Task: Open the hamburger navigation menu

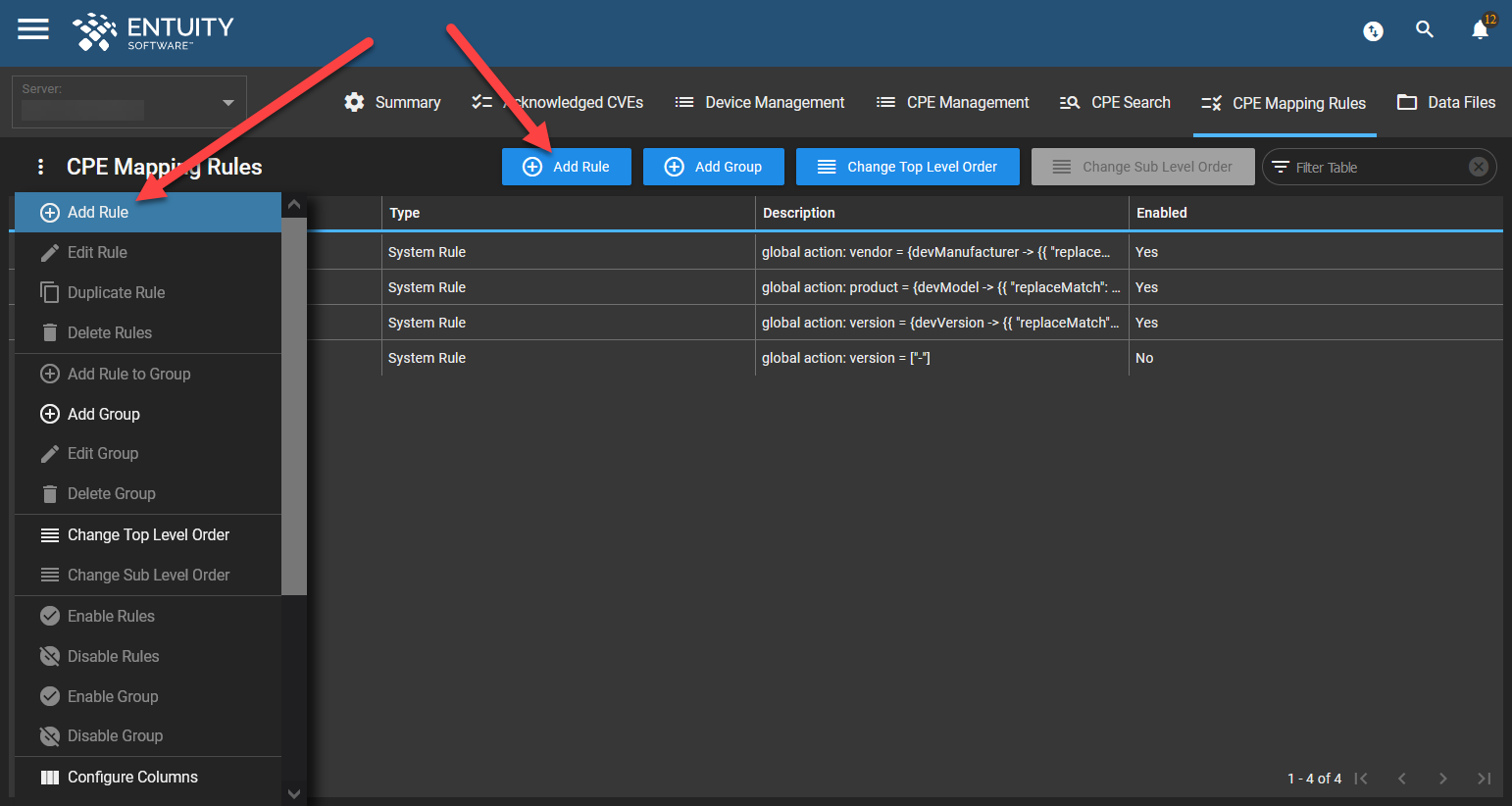Action: click(32, 29)
